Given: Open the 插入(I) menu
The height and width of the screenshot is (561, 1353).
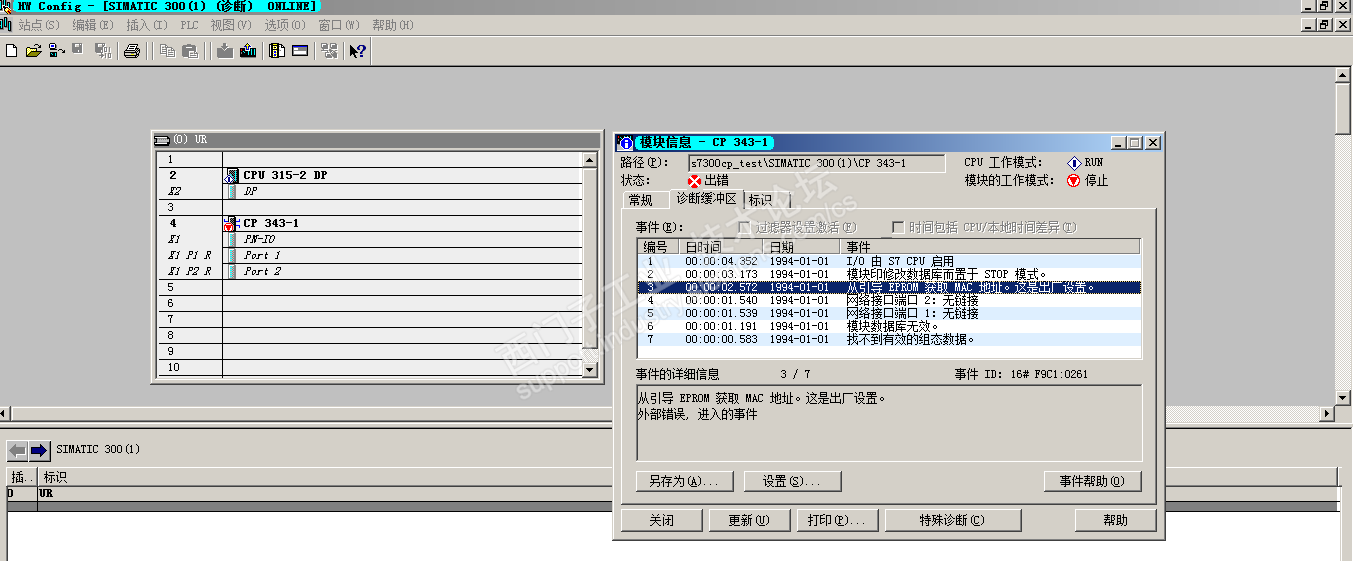Looking at the screenshot, I should [x=146, y=25].
